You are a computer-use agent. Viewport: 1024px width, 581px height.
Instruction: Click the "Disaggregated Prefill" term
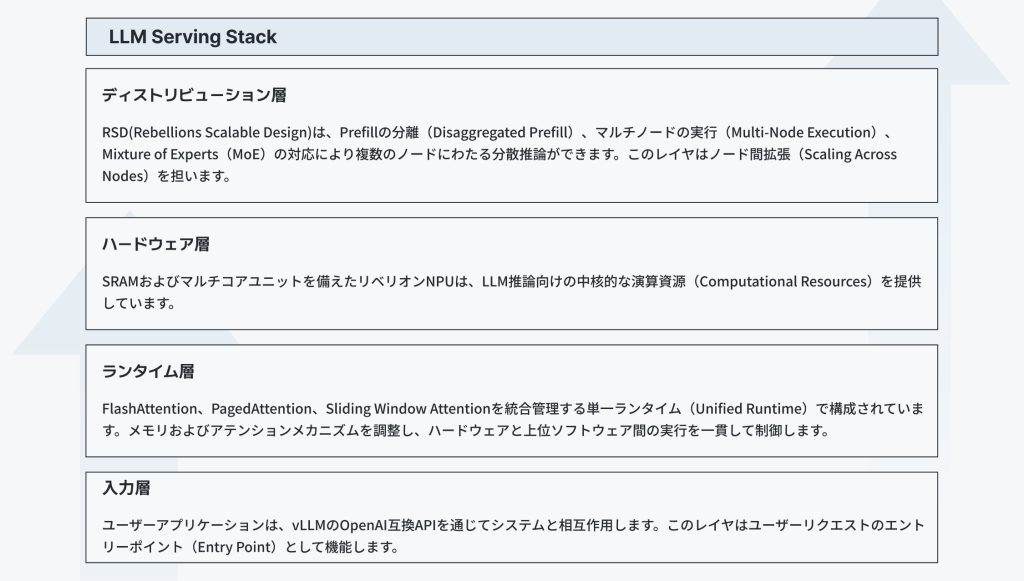click(500, 132)
